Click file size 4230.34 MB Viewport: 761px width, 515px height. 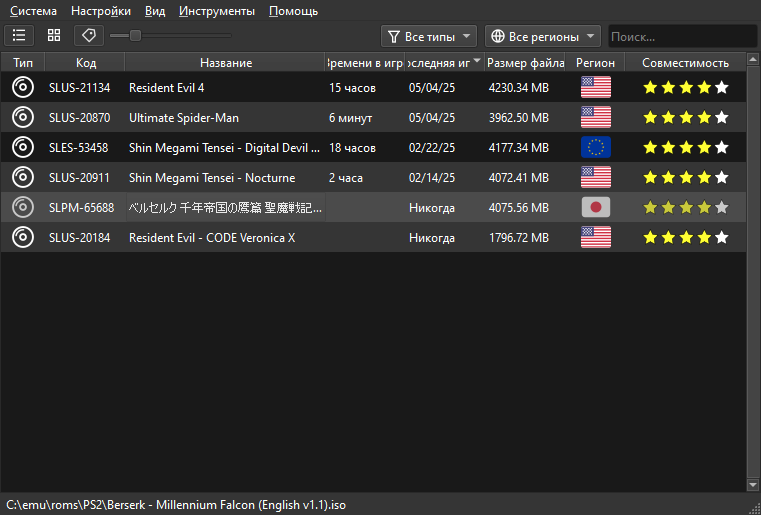(519, 88)
